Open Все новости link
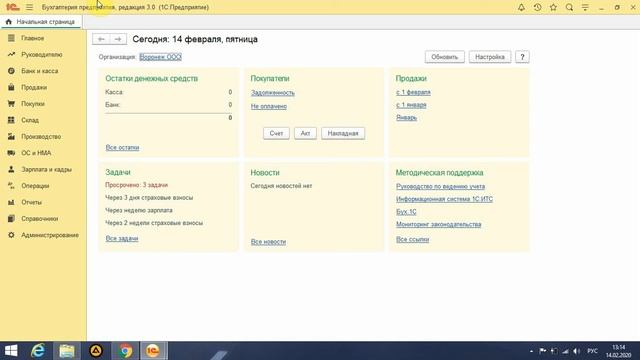The image size is (640, 360). click(268, 242)
